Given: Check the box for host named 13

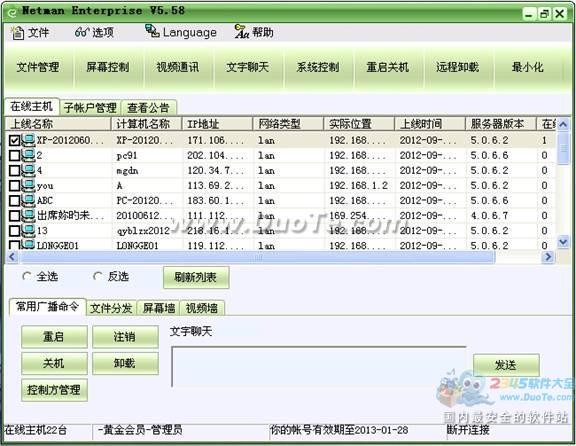Looking at the screenshot, I should click(14, 231).
